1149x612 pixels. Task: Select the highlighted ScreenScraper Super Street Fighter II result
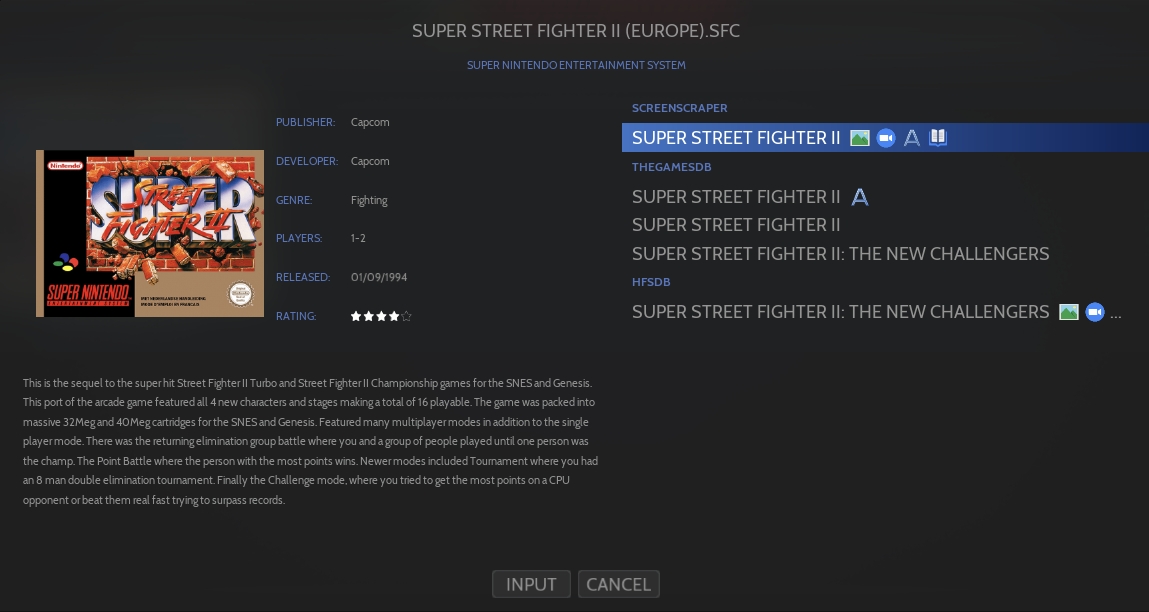coord(736,138)
